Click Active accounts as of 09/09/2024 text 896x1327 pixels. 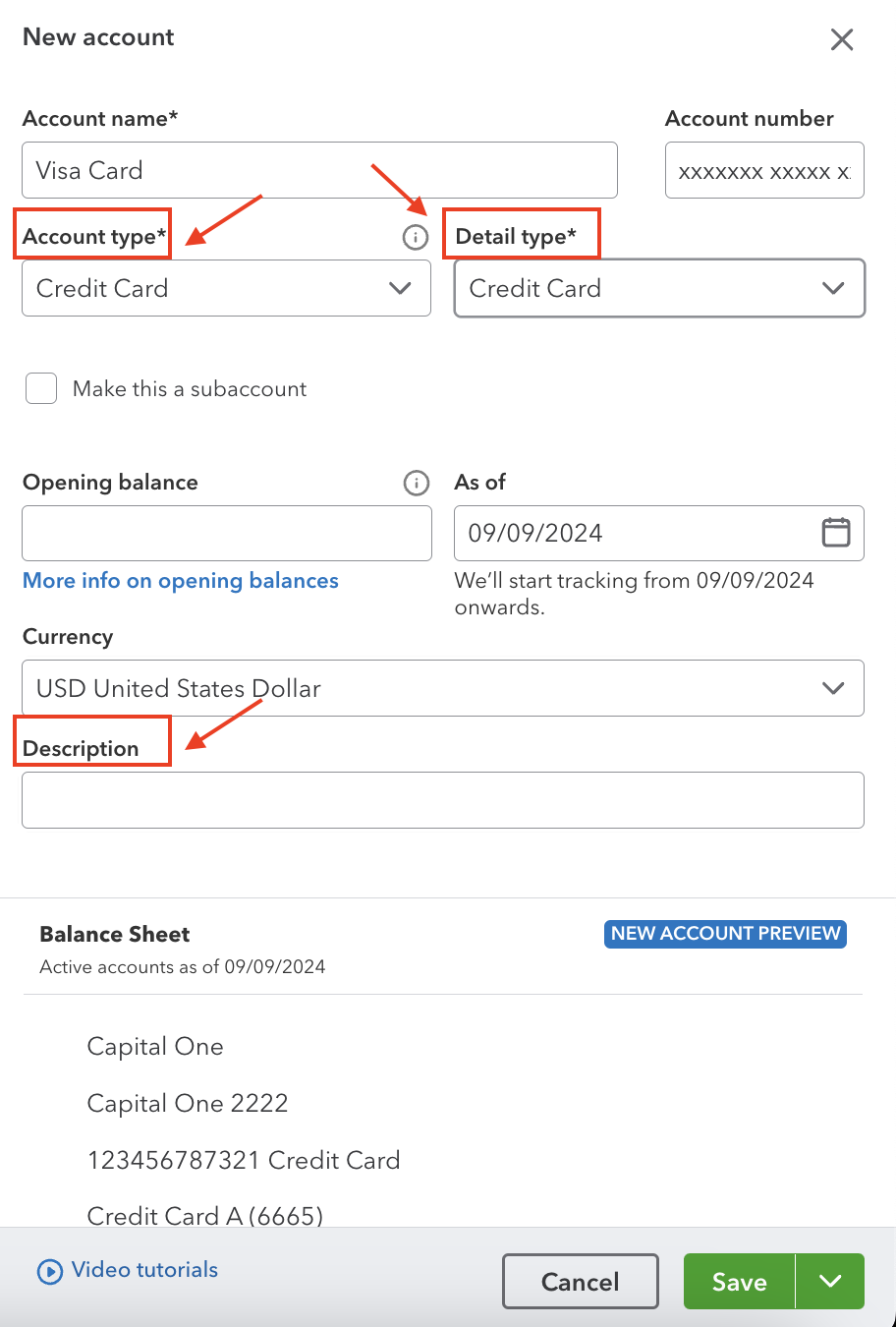tap(183, 967)
